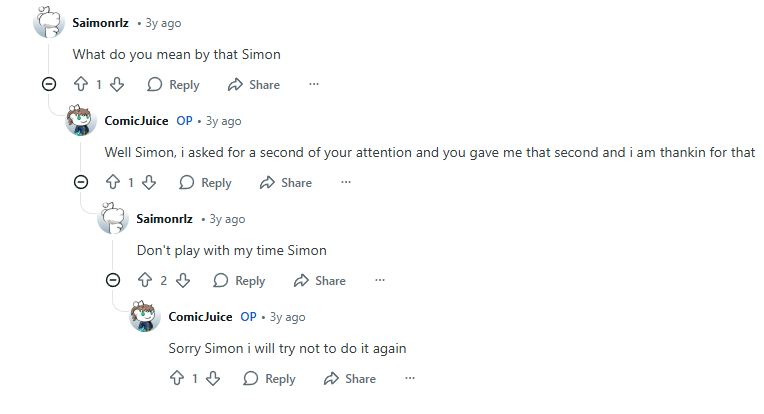The image size is (764, 414).
Task: Downvote the "Don't play with my time" comment
Action: pos(182,281)
